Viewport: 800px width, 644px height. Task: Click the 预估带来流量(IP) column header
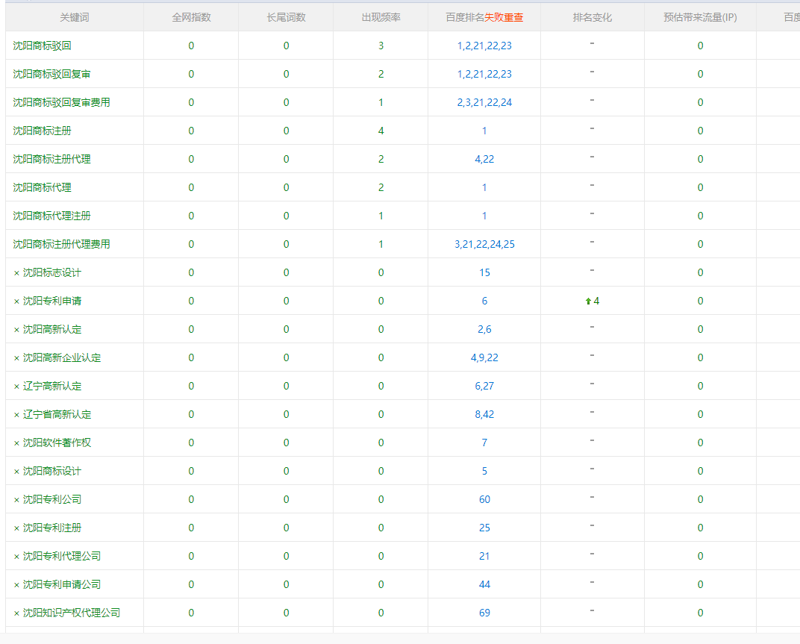coord(700,17)
